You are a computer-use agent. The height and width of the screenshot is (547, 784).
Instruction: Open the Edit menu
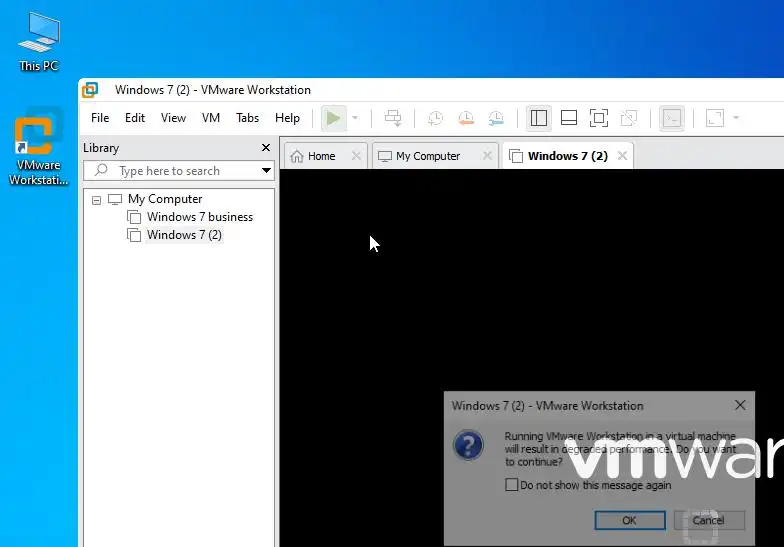[134, 118]
